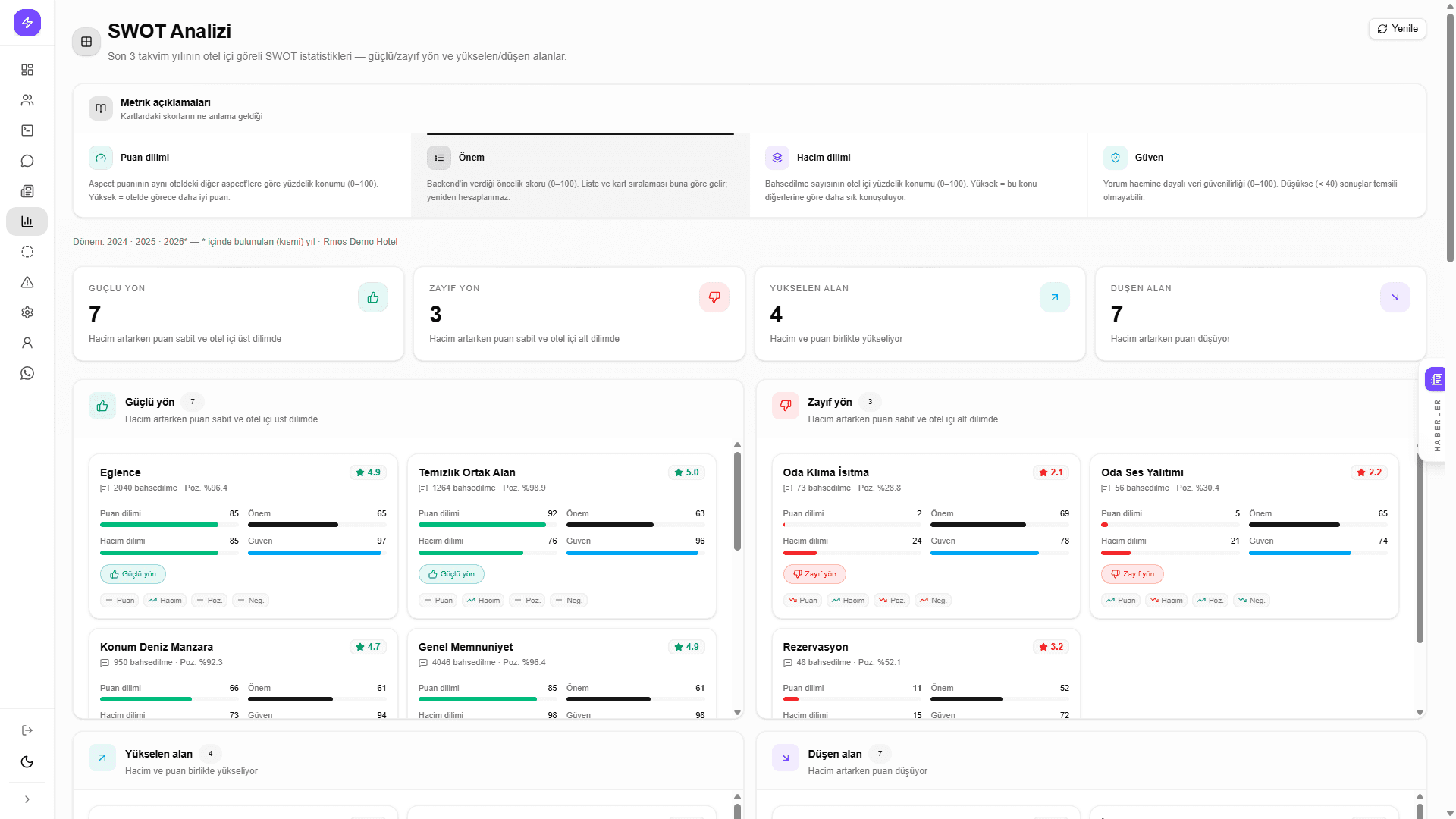Open the Konum Deniz Manzara card title

156,647
